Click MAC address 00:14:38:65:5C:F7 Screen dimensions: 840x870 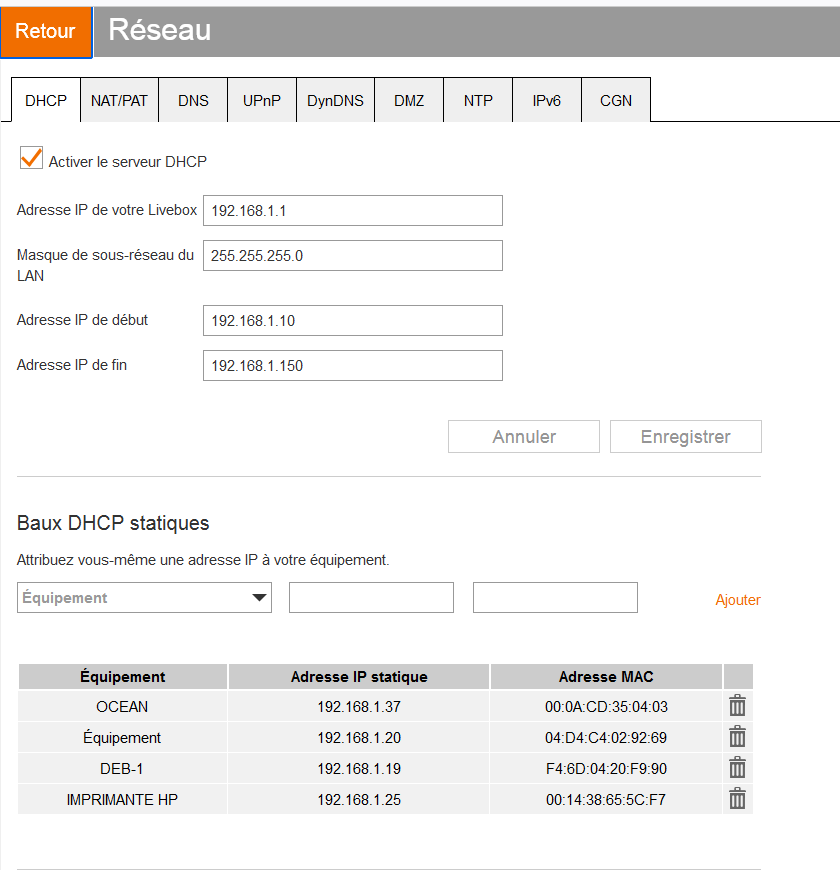click(x=606, y=800)
